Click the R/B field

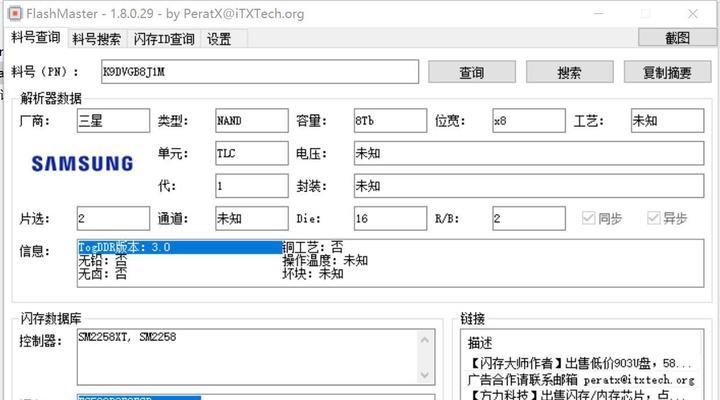[529, 218]
